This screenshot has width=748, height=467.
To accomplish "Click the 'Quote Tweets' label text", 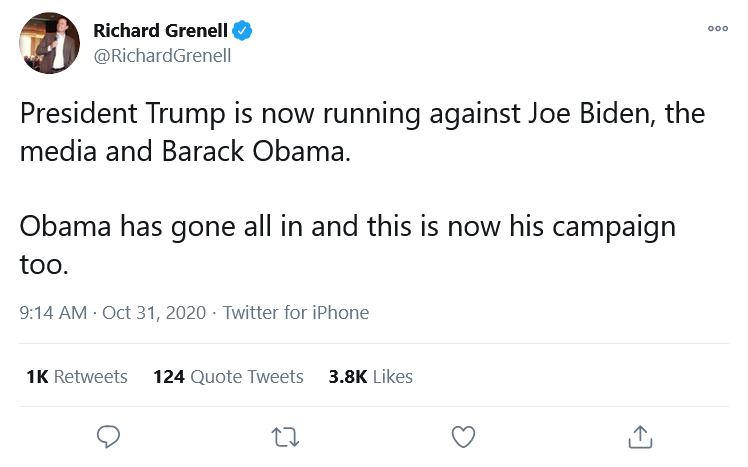I will click(247, 377).
